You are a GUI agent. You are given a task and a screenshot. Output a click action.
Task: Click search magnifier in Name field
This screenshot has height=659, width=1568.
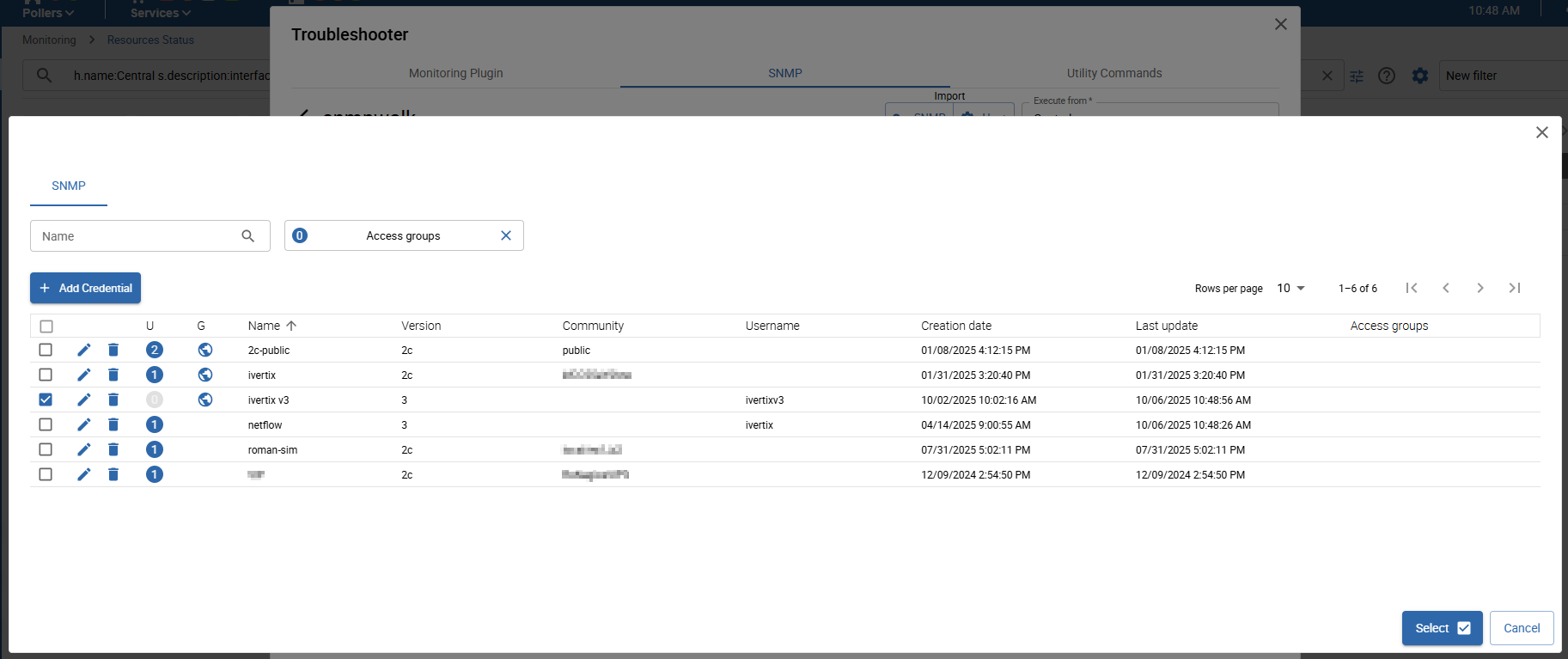coord(248,236)
